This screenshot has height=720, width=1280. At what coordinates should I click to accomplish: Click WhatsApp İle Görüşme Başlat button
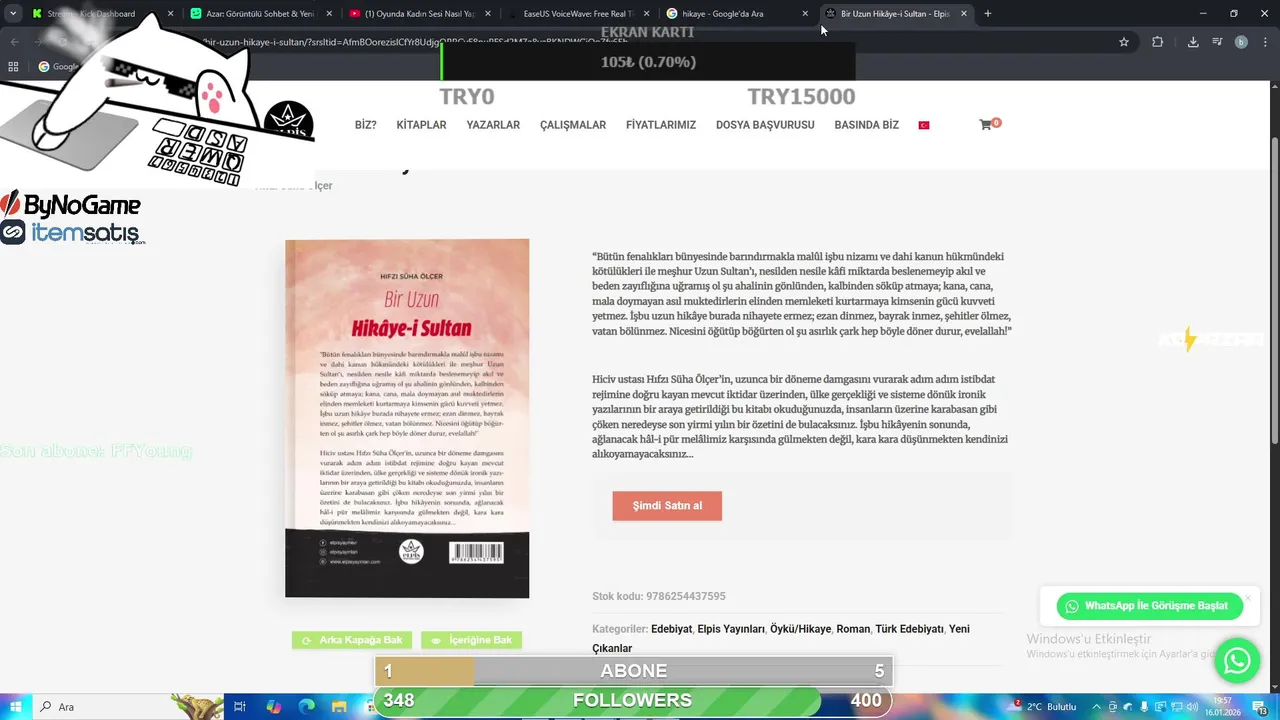(x=1149, y=606)
